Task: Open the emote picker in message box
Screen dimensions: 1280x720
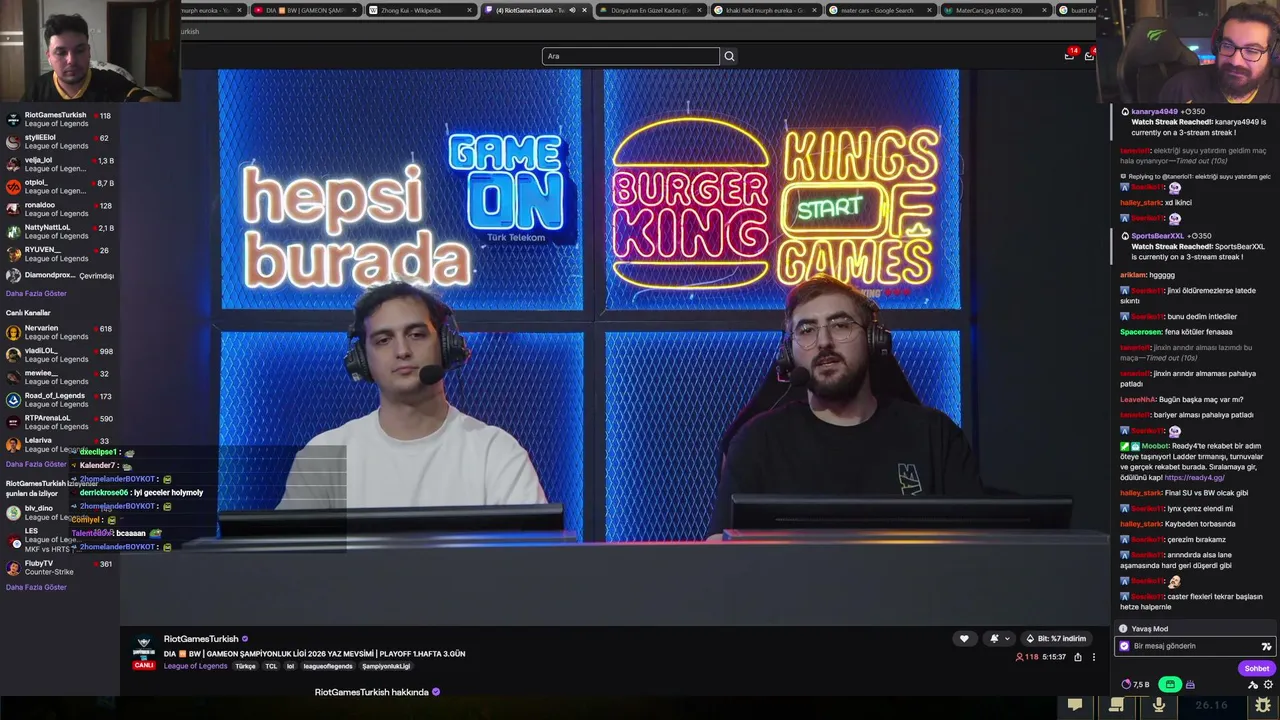Action: [1266, 646]
